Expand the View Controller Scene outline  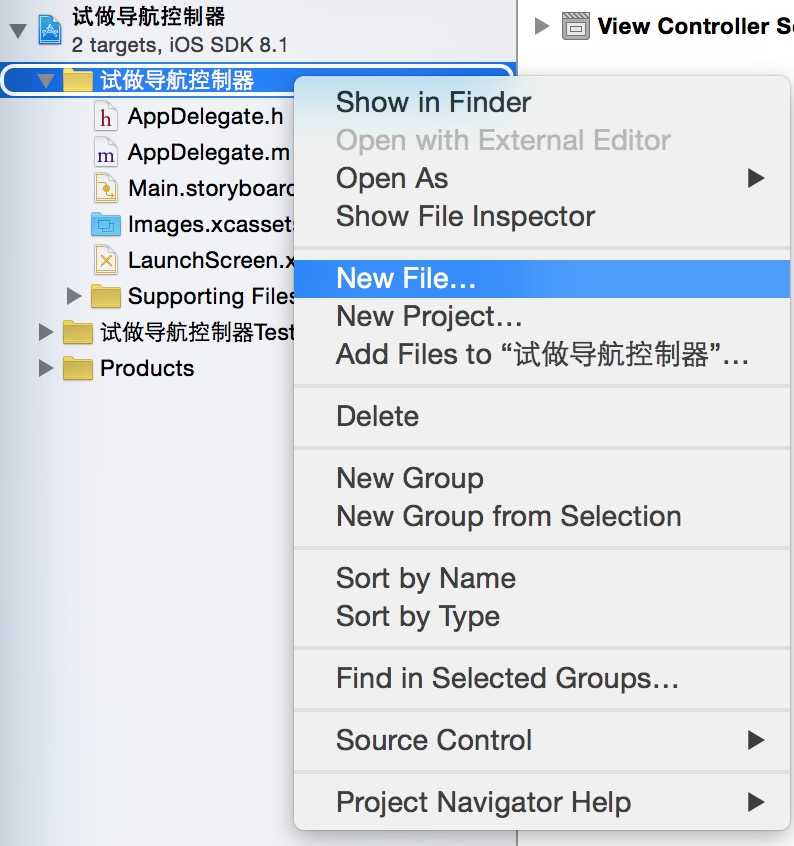tap(542, 26)
